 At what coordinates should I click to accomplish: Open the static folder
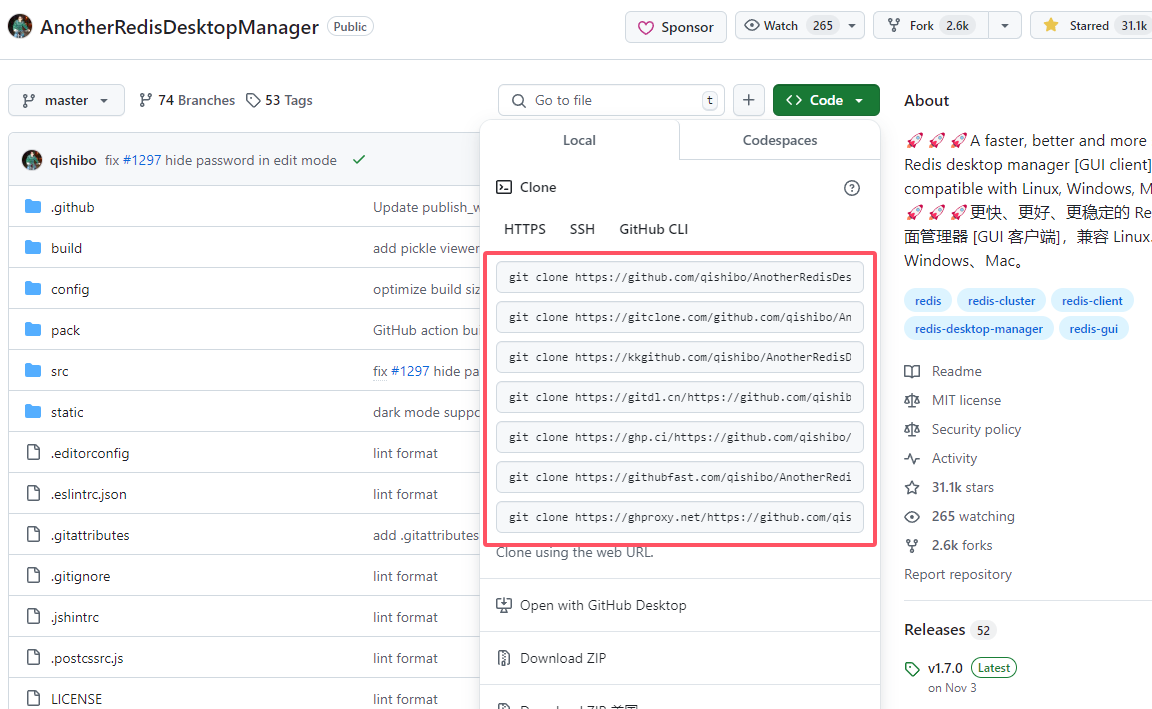[67, 412]
